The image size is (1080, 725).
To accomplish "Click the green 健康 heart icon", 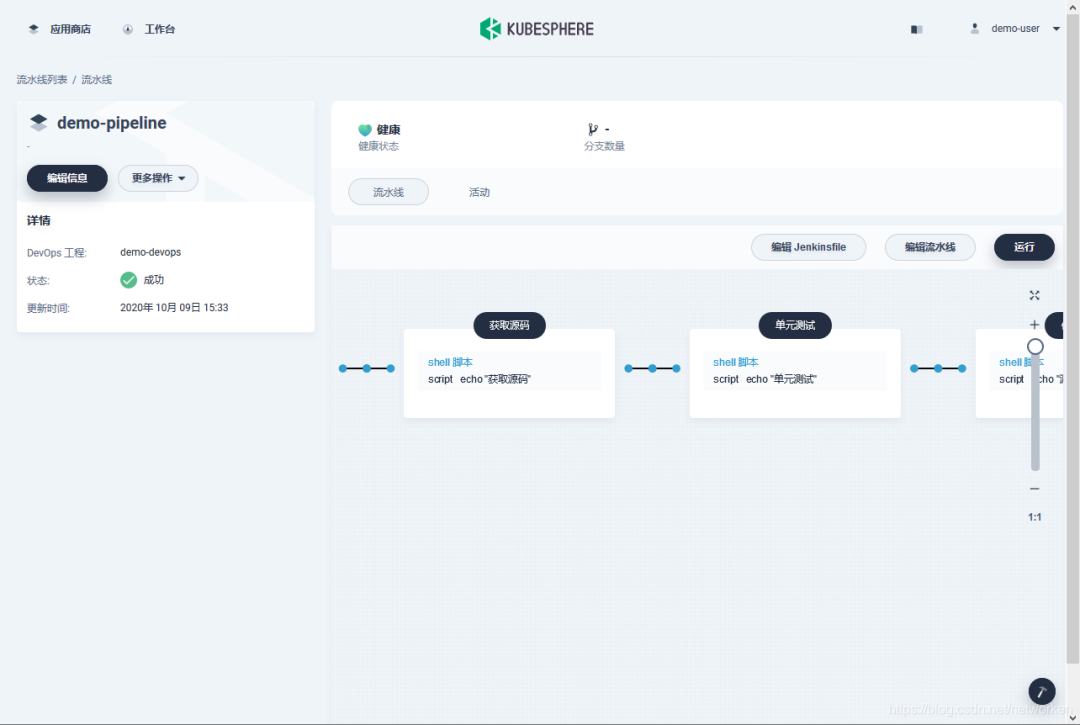I will tap(364, 129).
